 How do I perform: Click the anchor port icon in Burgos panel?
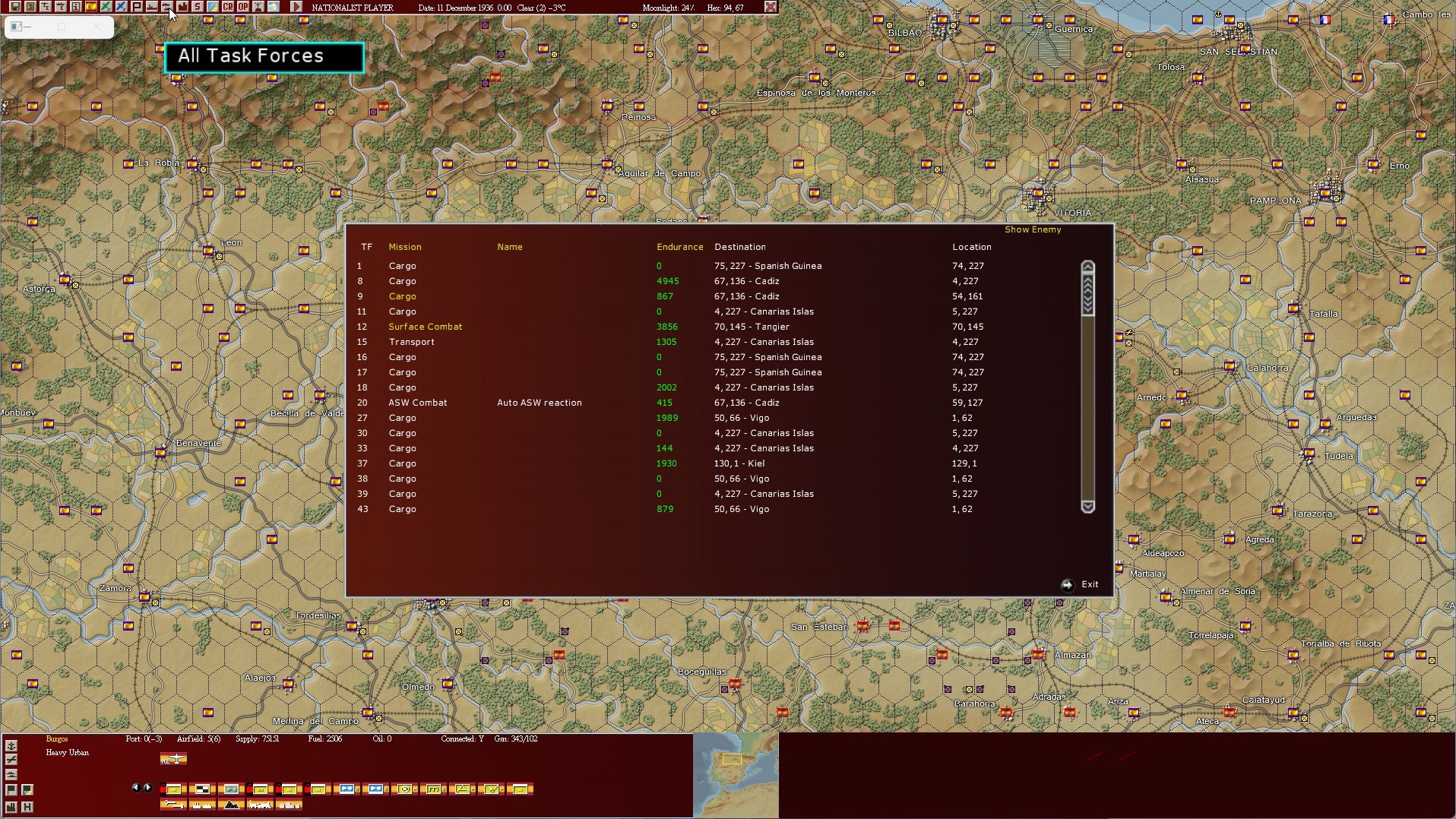coord(11,745)
